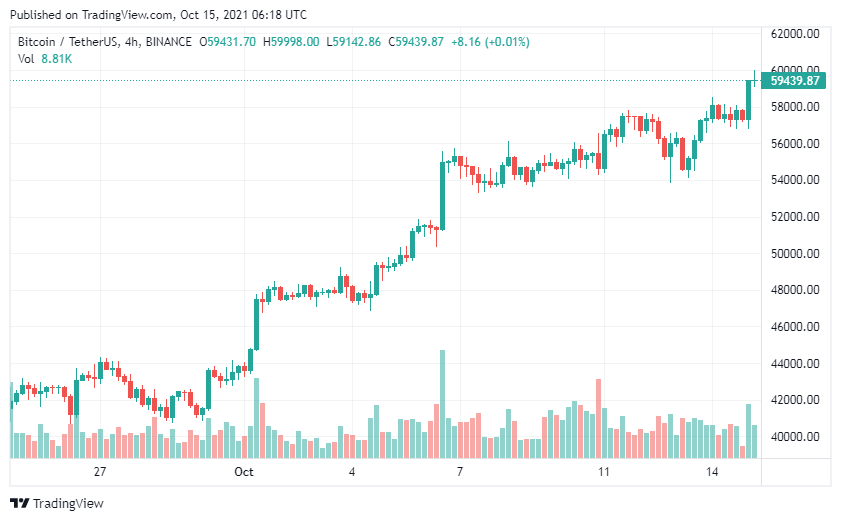This screenshot has height=521, width=841.
Task: Click the 14 date marker on the time axis
Action: pos(712,472)
